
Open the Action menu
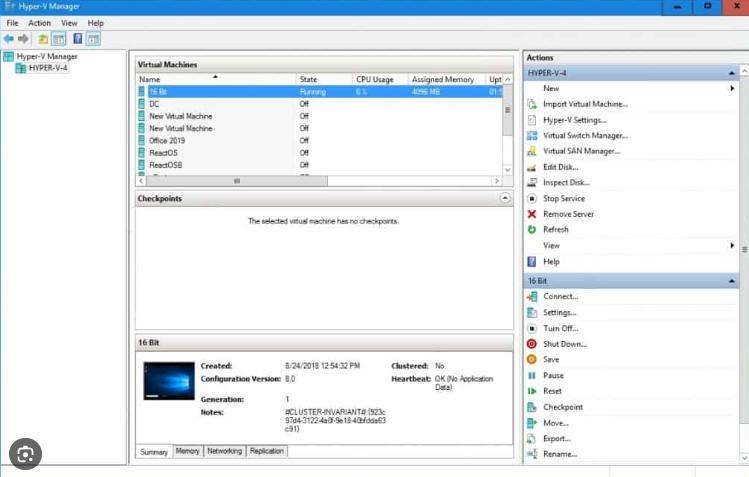pyautogui.click(x=39, y=23)
